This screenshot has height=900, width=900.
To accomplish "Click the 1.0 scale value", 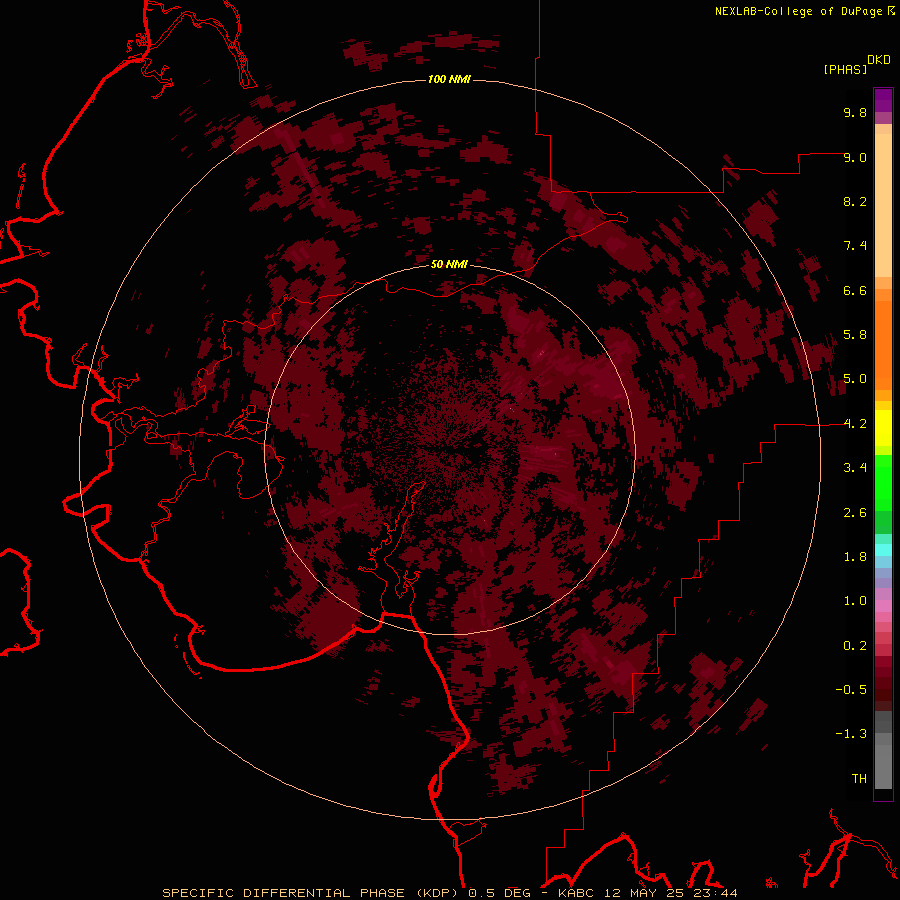I will coord(855,601).
